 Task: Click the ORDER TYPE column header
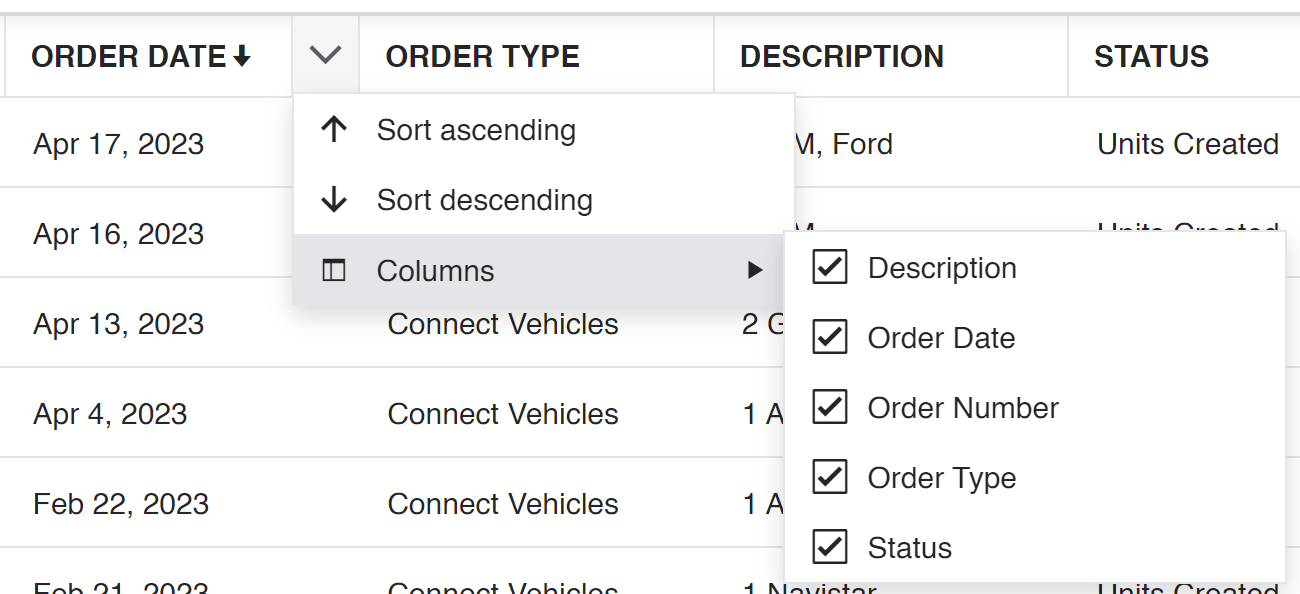[x=483, y=55]
